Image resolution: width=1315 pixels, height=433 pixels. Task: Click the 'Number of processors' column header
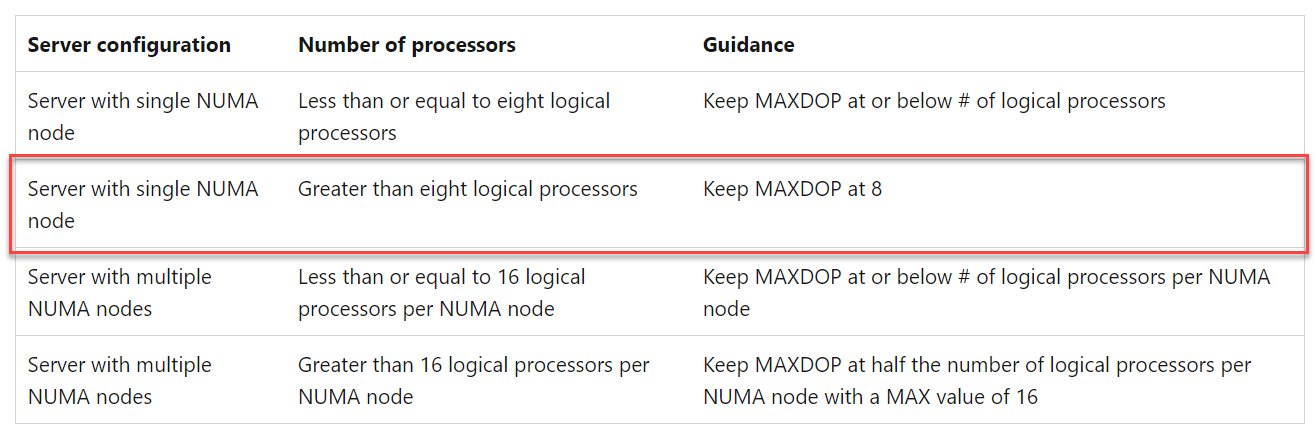point(407,45)
